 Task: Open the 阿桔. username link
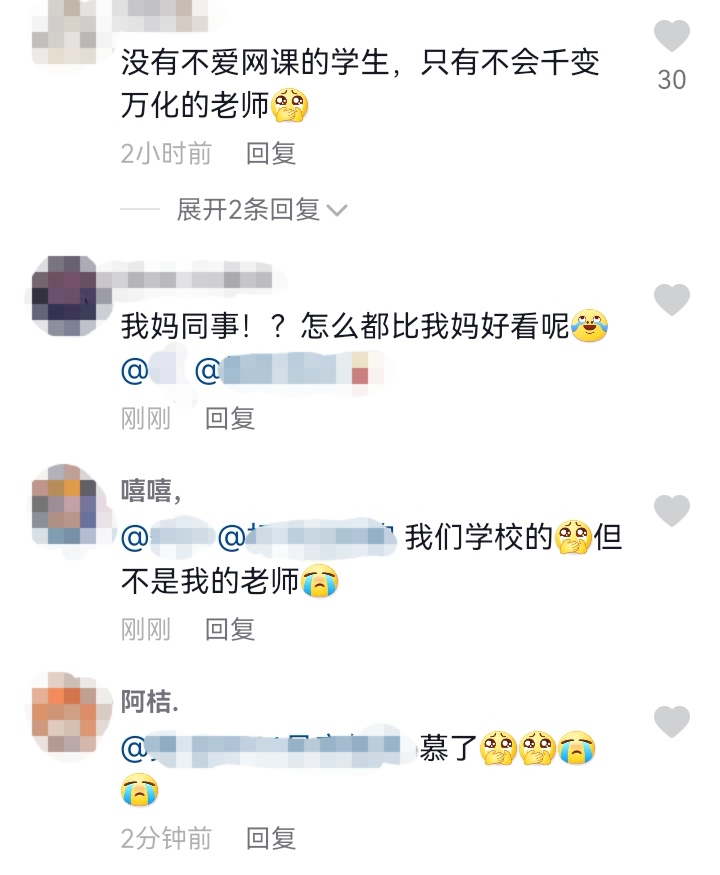150,701
